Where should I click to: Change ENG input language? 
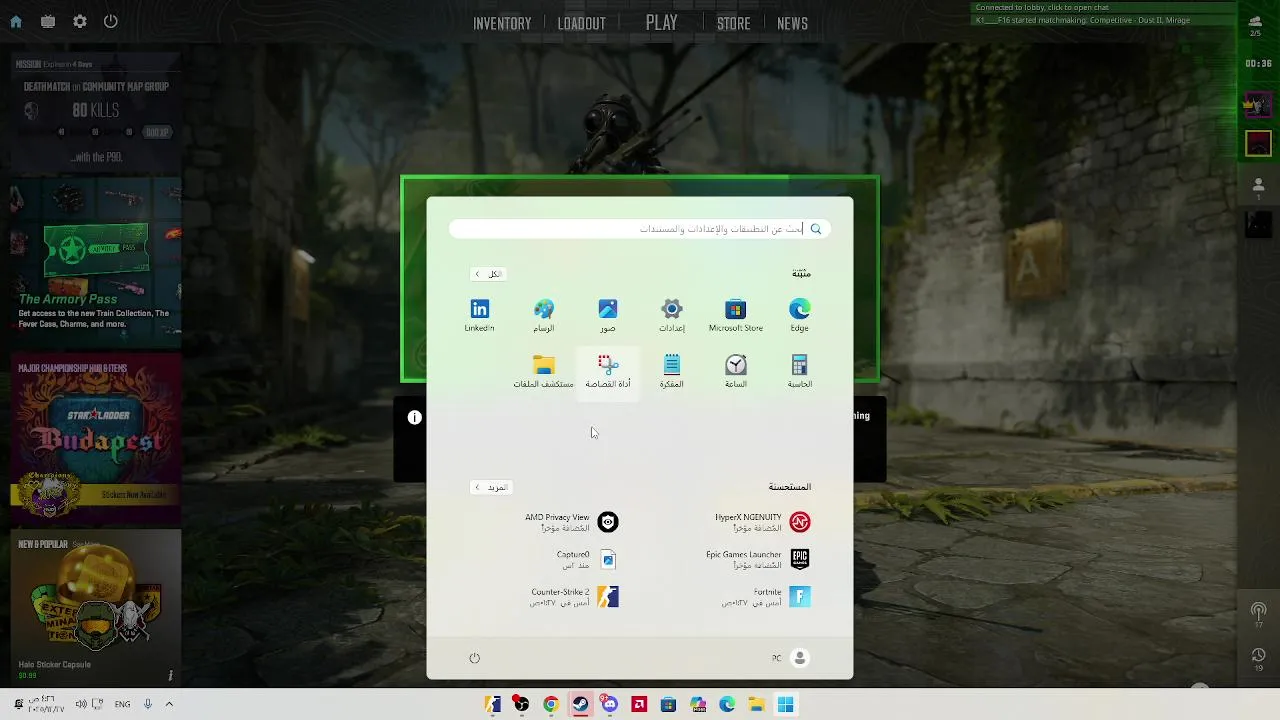[x=122, y=704]
